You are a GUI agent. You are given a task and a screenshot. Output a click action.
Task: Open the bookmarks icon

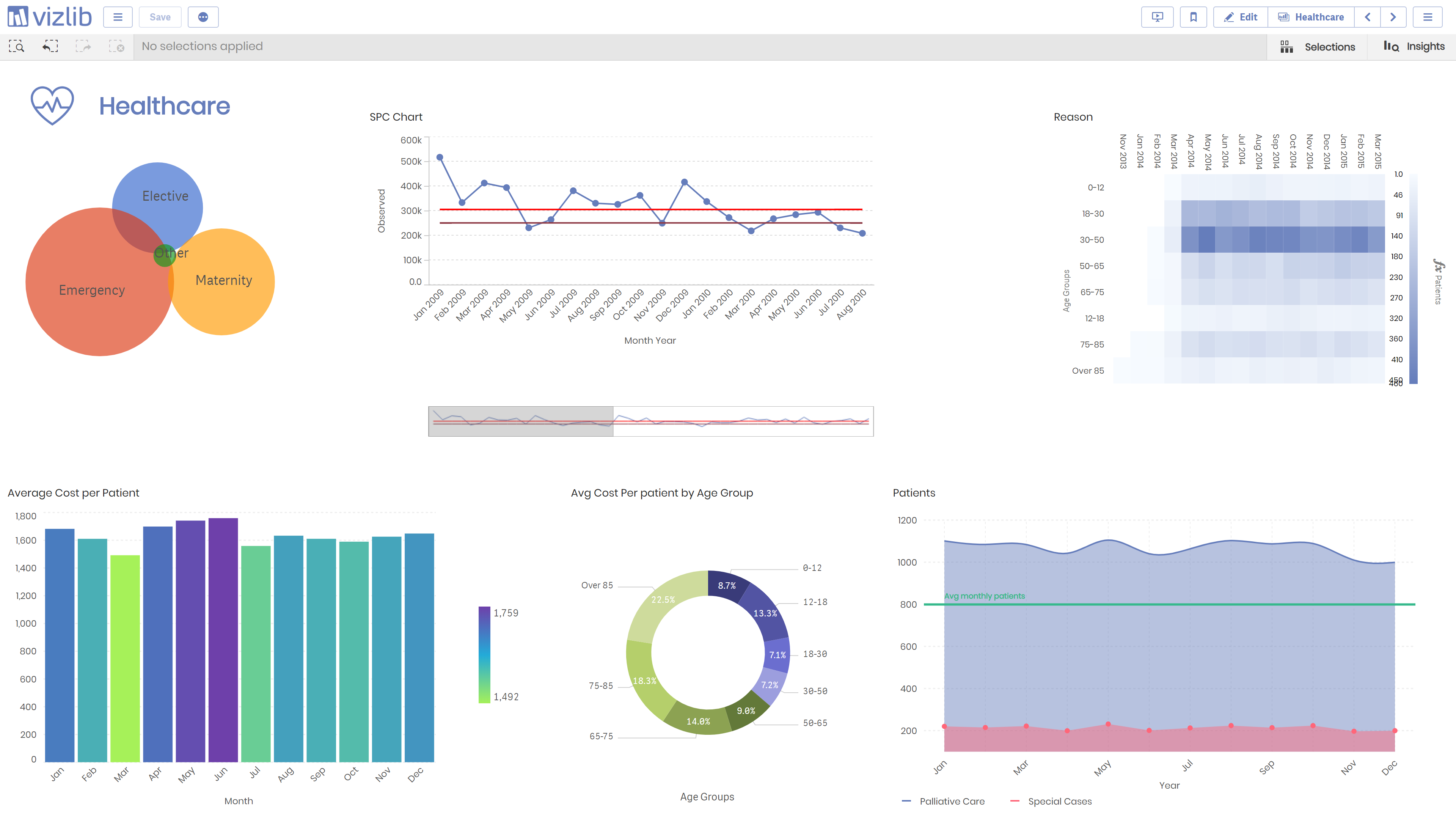click(x=1193, y=17)
